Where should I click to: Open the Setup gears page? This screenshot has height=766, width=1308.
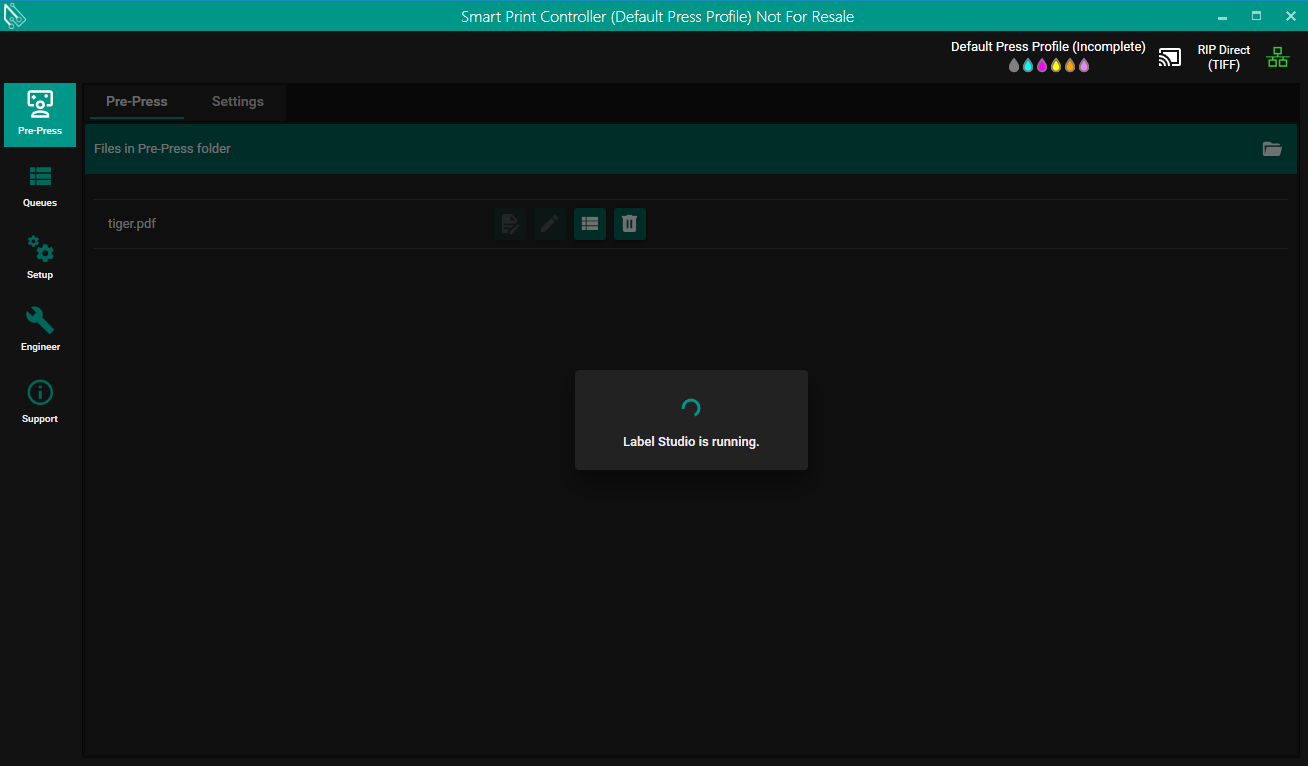pyautogui.click(x=40, y=258)
